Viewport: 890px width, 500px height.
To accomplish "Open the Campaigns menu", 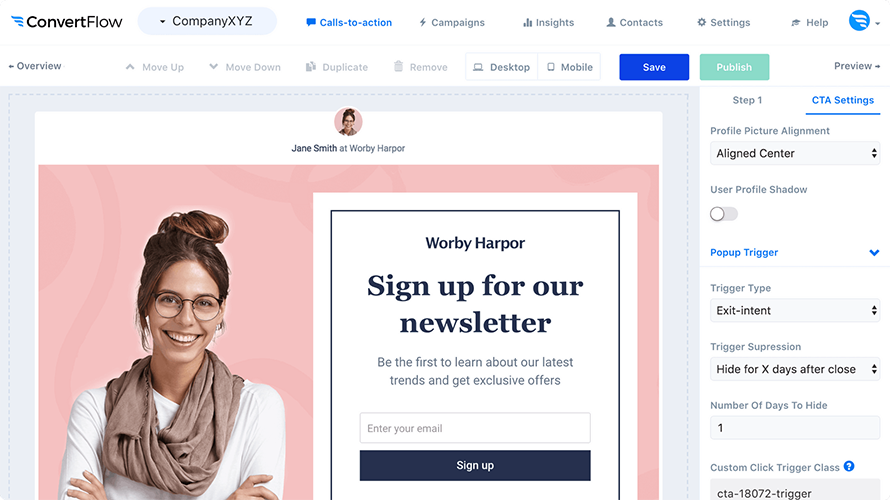I will tap(452, 23).
